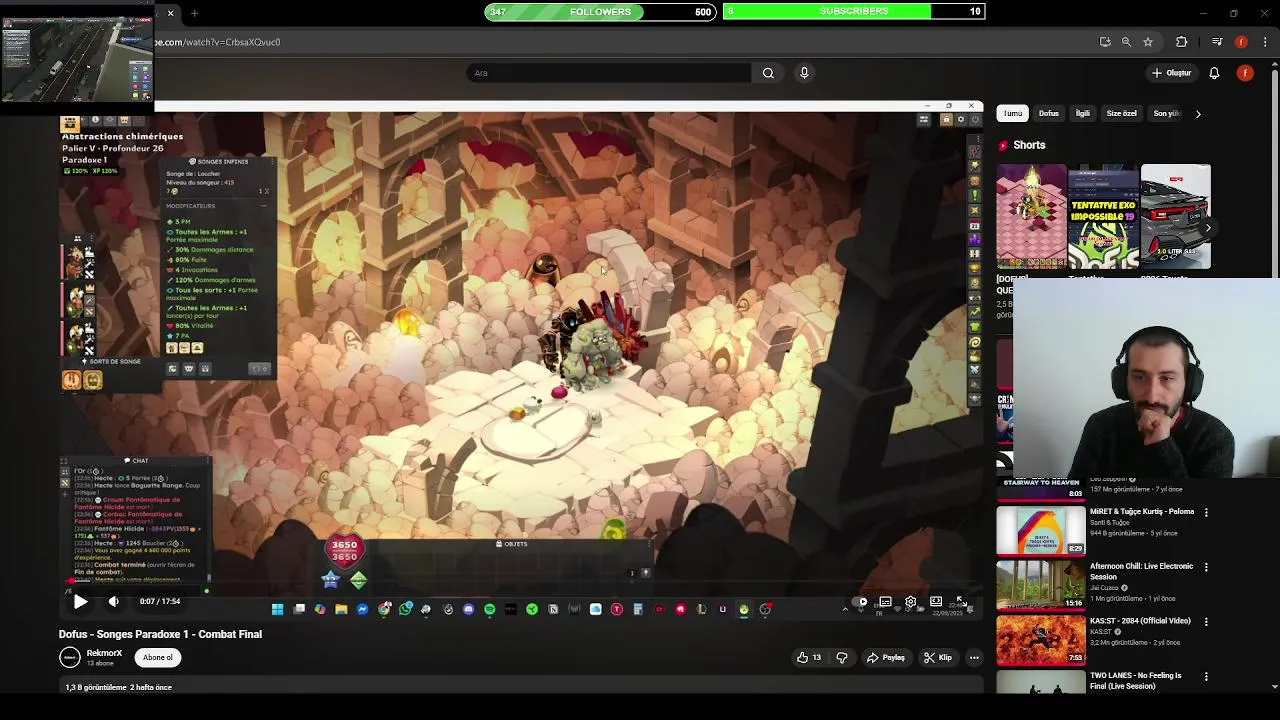
Task: Toggle autoplay switch in player
Action: tap(862, 602)
